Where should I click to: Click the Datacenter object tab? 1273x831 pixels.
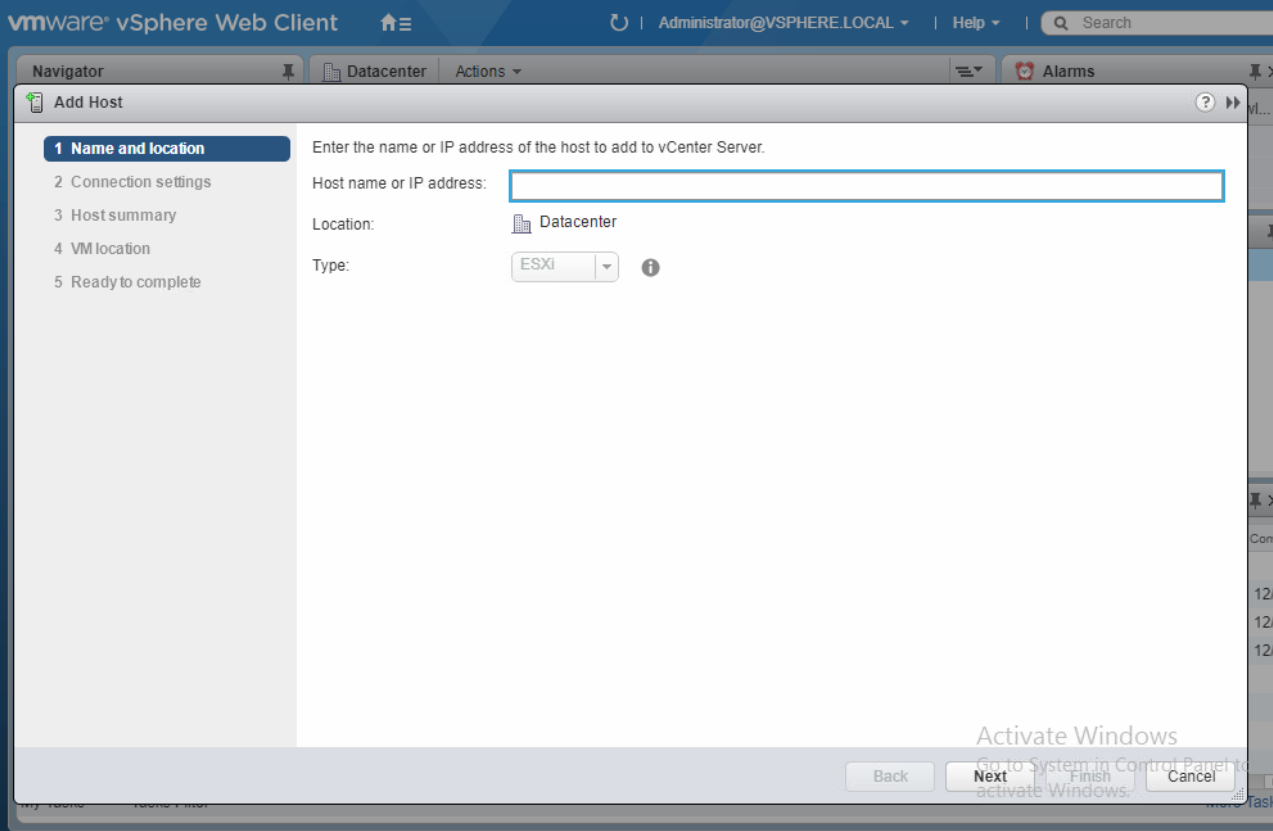click(375, 72)
